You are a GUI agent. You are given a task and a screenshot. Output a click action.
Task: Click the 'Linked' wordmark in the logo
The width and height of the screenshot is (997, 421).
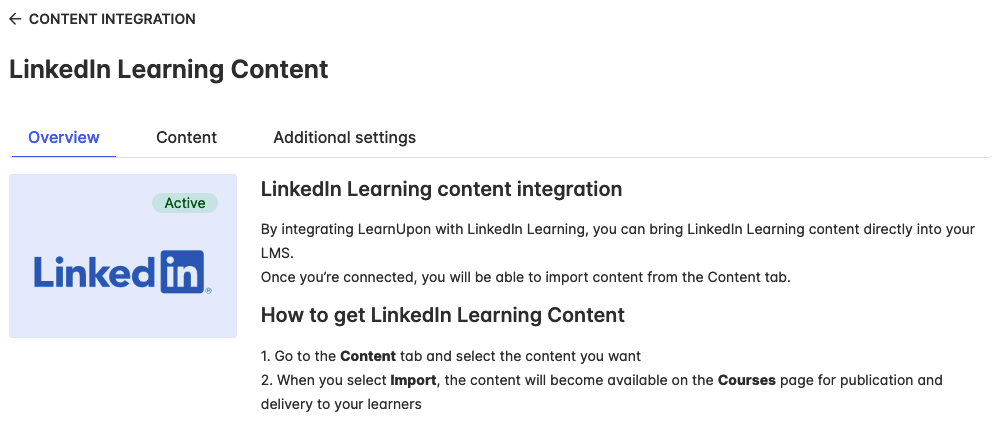pos(95,272)
